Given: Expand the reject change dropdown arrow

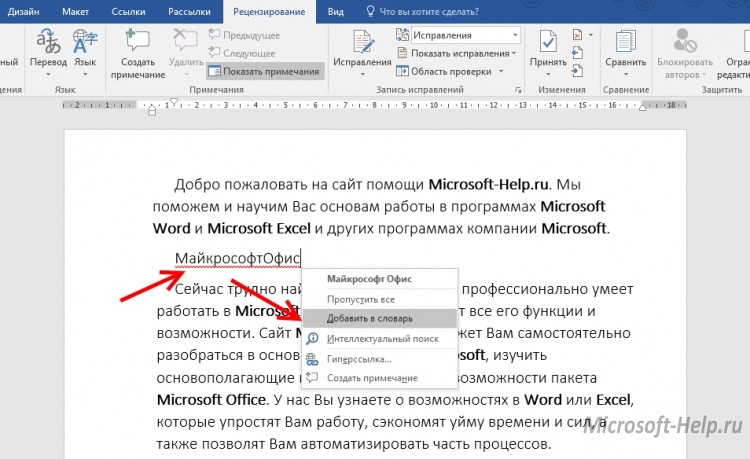Looking at the screenshot, I should (x=591, y=35).
